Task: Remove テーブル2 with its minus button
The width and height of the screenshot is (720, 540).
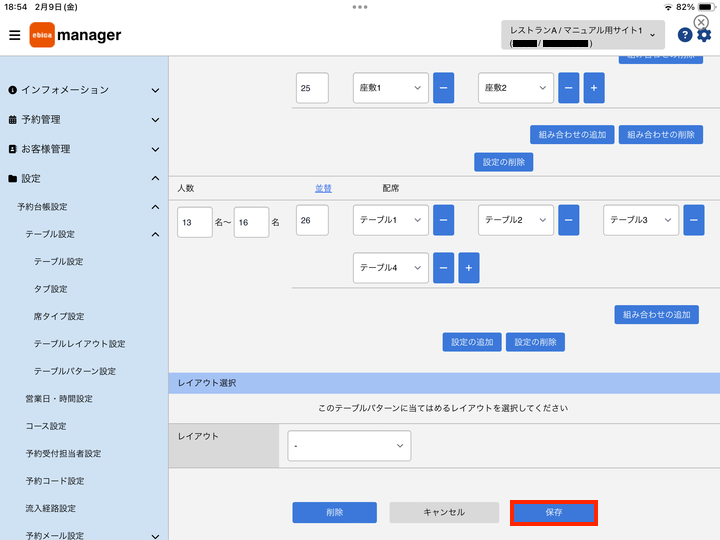Action: tap(568, 220)
